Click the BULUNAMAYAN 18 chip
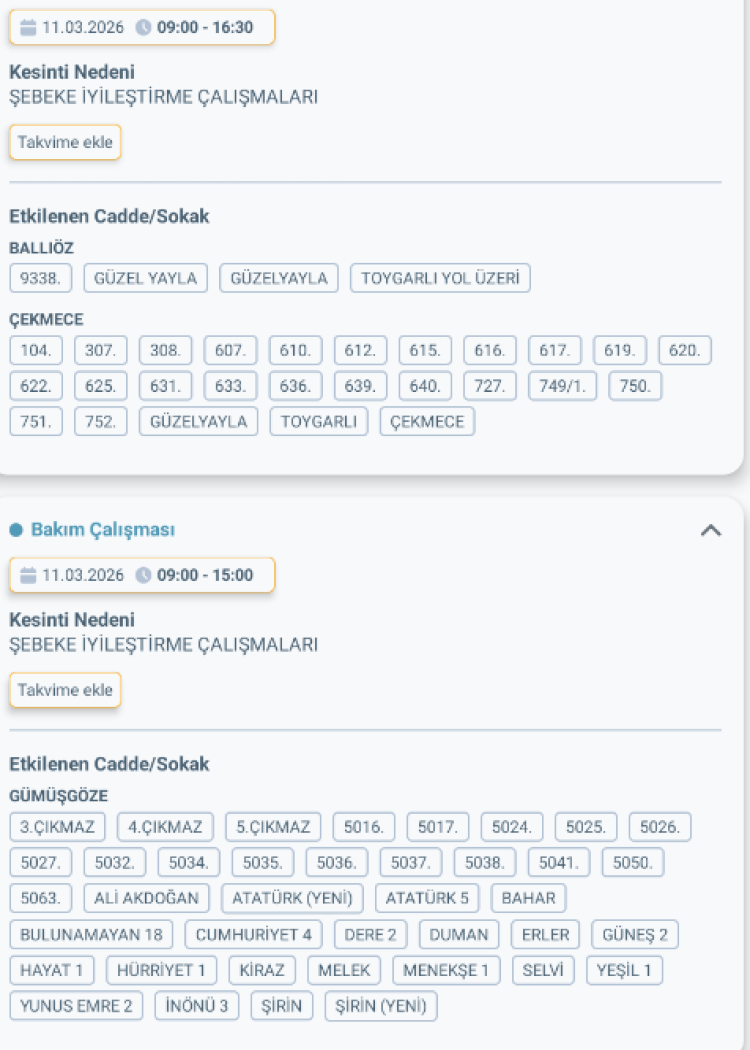 tap(88, 934)
